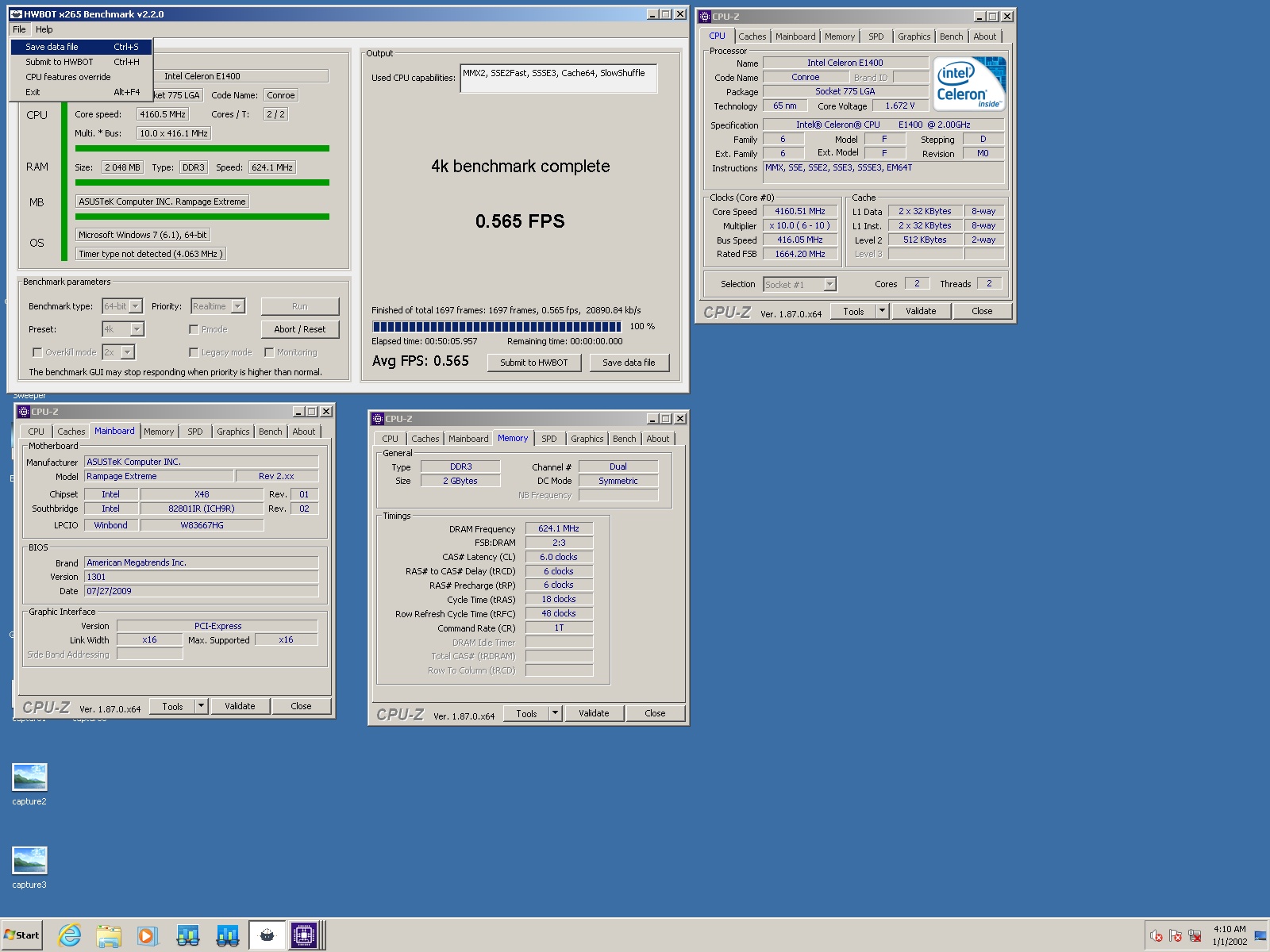The image size is (1270, 952).
Task: Open the About tab in CPU-Z Memory window
Action: (x=657, y=439)
